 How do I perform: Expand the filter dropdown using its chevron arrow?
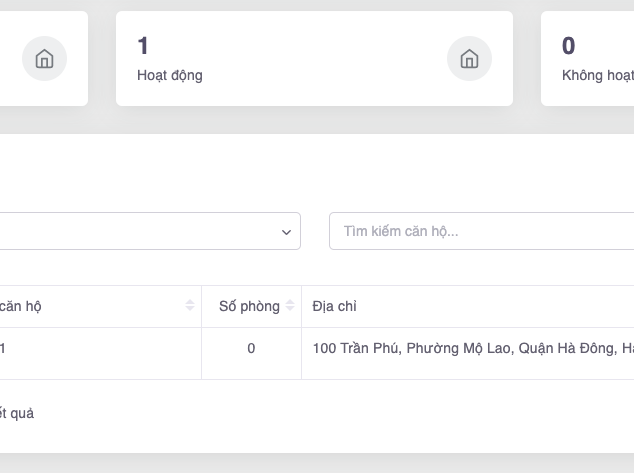click(286, 232)
